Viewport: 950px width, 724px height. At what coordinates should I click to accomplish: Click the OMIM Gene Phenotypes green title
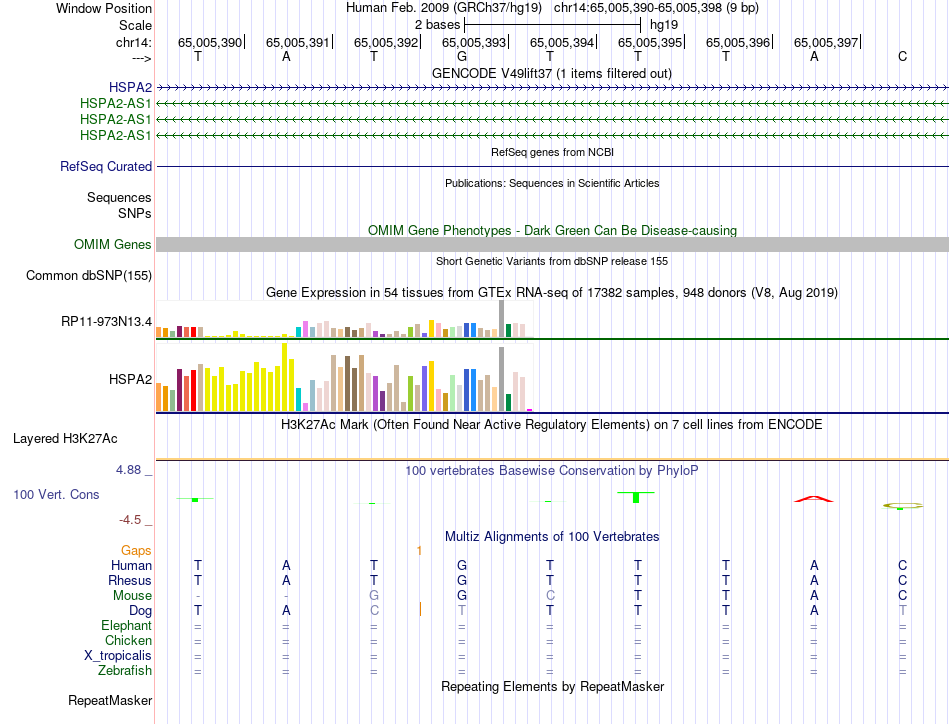(x=552, y=231)
